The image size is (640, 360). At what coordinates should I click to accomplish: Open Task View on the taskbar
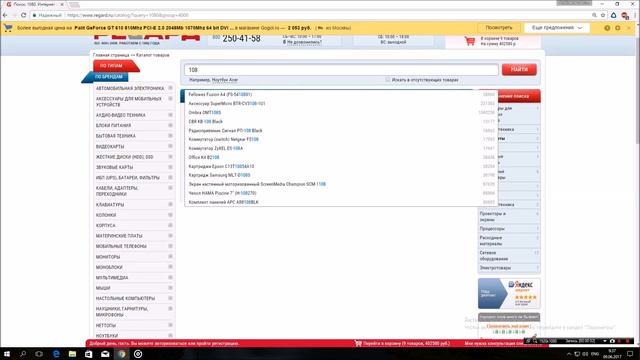point(39,354)
